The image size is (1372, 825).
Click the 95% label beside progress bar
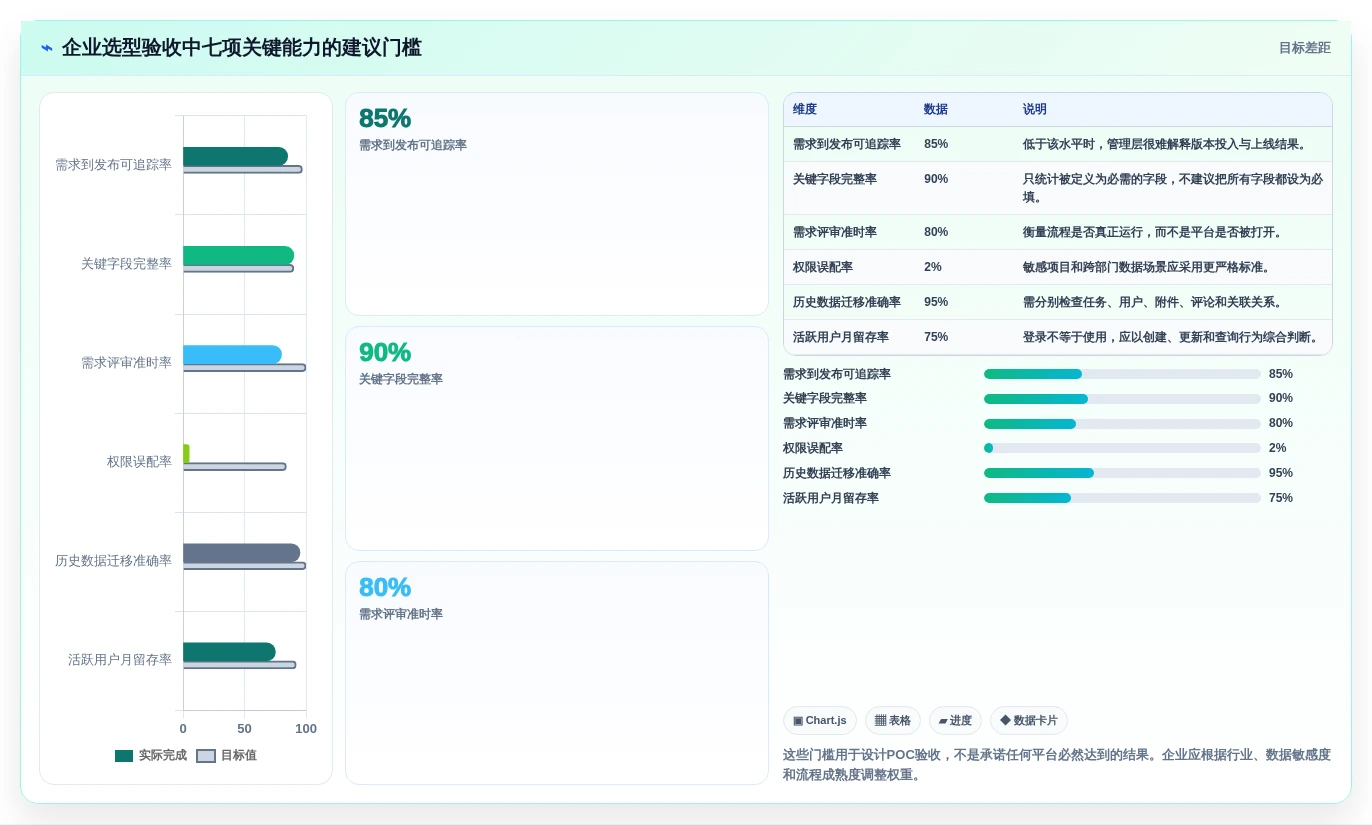tap(1281, 473)
